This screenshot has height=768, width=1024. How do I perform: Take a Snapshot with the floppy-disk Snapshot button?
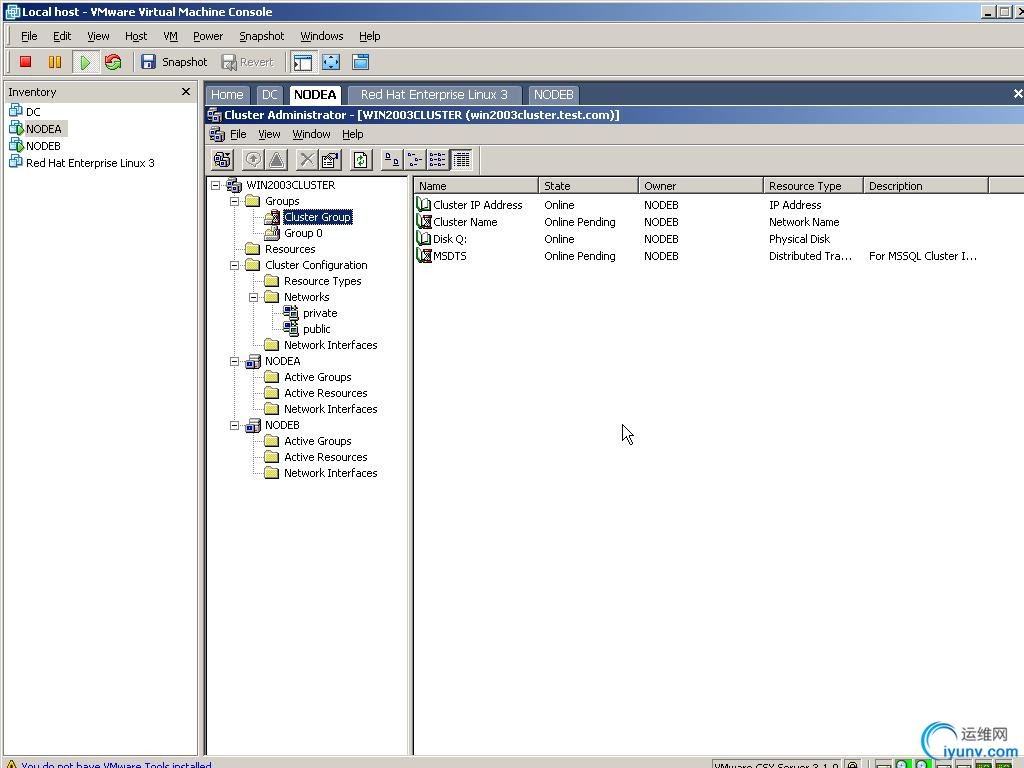pyautogui.click(x=174, y=62)
